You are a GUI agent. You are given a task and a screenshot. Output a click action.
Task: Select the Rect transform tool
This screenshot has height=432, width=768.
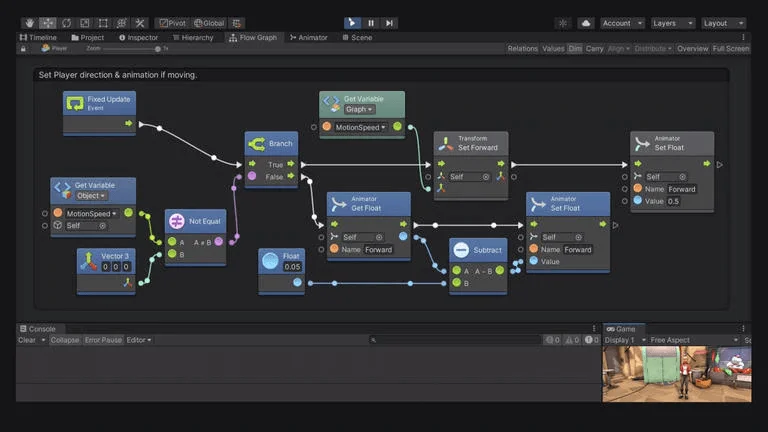tap(103, 23)
